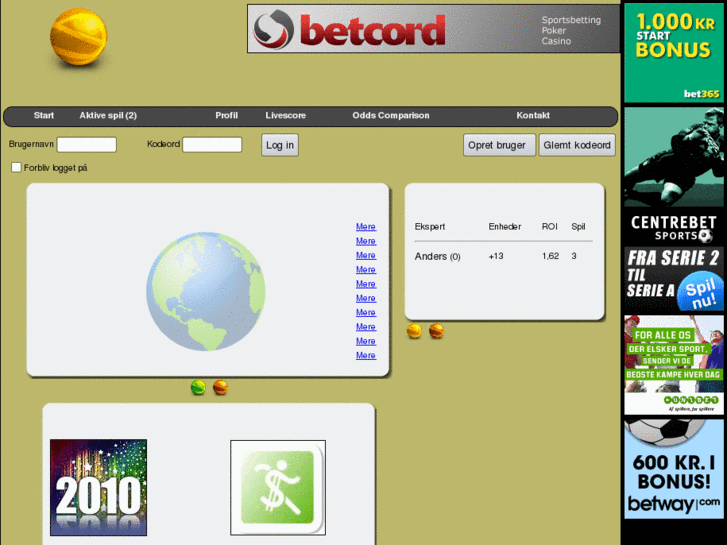Open the betway 600 KR bonus ad
This screenshot has height=545, width=727.
(x=674, y=469)
